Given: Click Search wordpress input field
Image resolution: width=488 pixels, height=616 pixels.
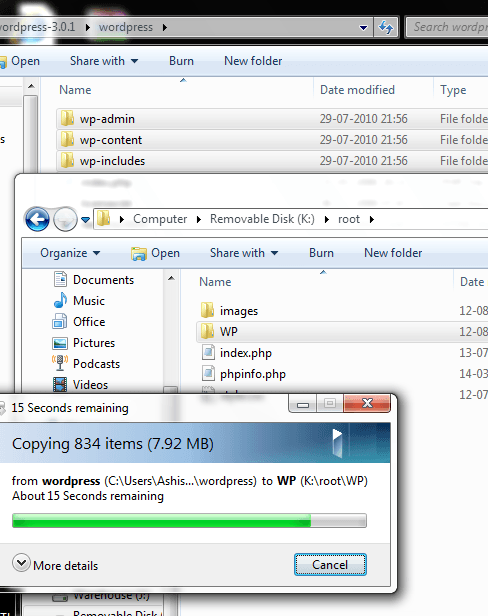Looking at the screenshot, I should coord(447,27).
